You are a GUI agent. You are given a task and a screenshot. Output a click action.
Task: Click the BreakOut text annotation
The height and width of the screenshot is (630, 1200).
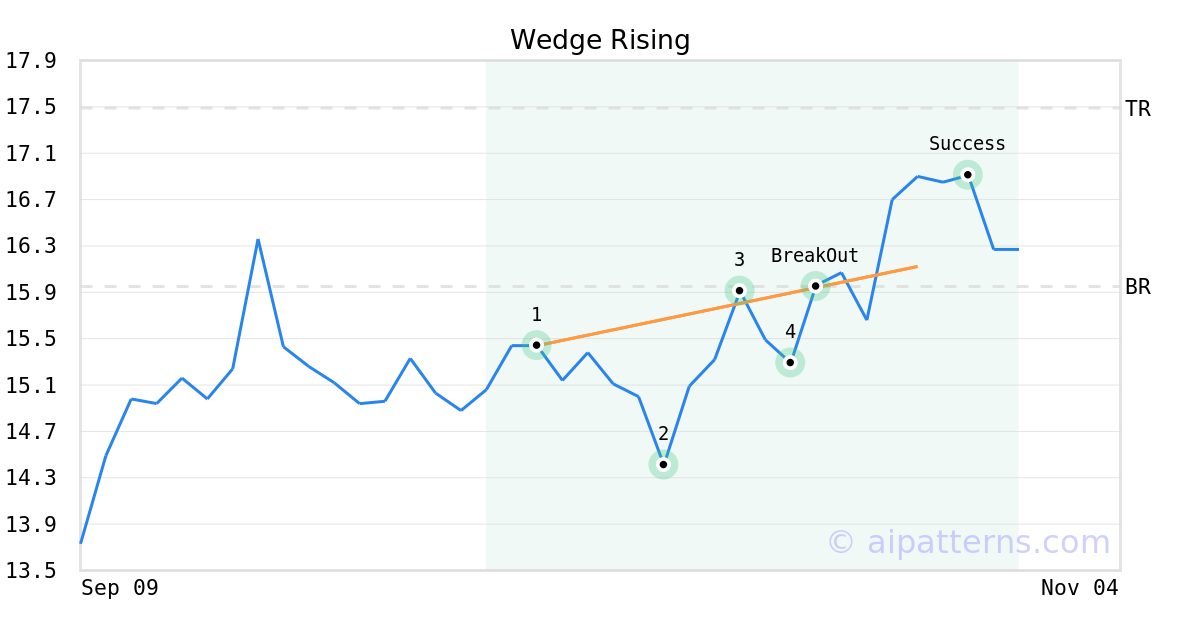click(814, 256)
